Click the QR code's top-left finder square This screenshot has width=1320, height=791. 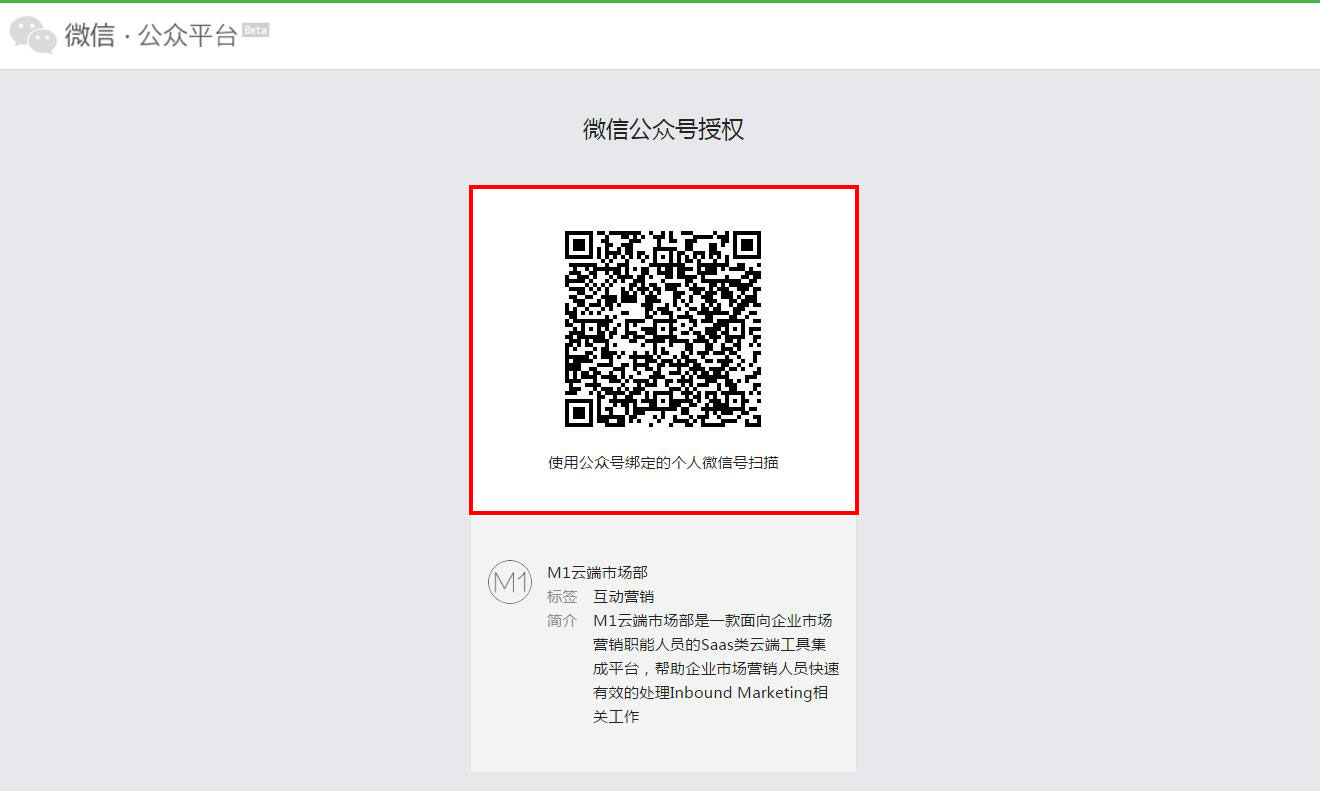point(579,245)
